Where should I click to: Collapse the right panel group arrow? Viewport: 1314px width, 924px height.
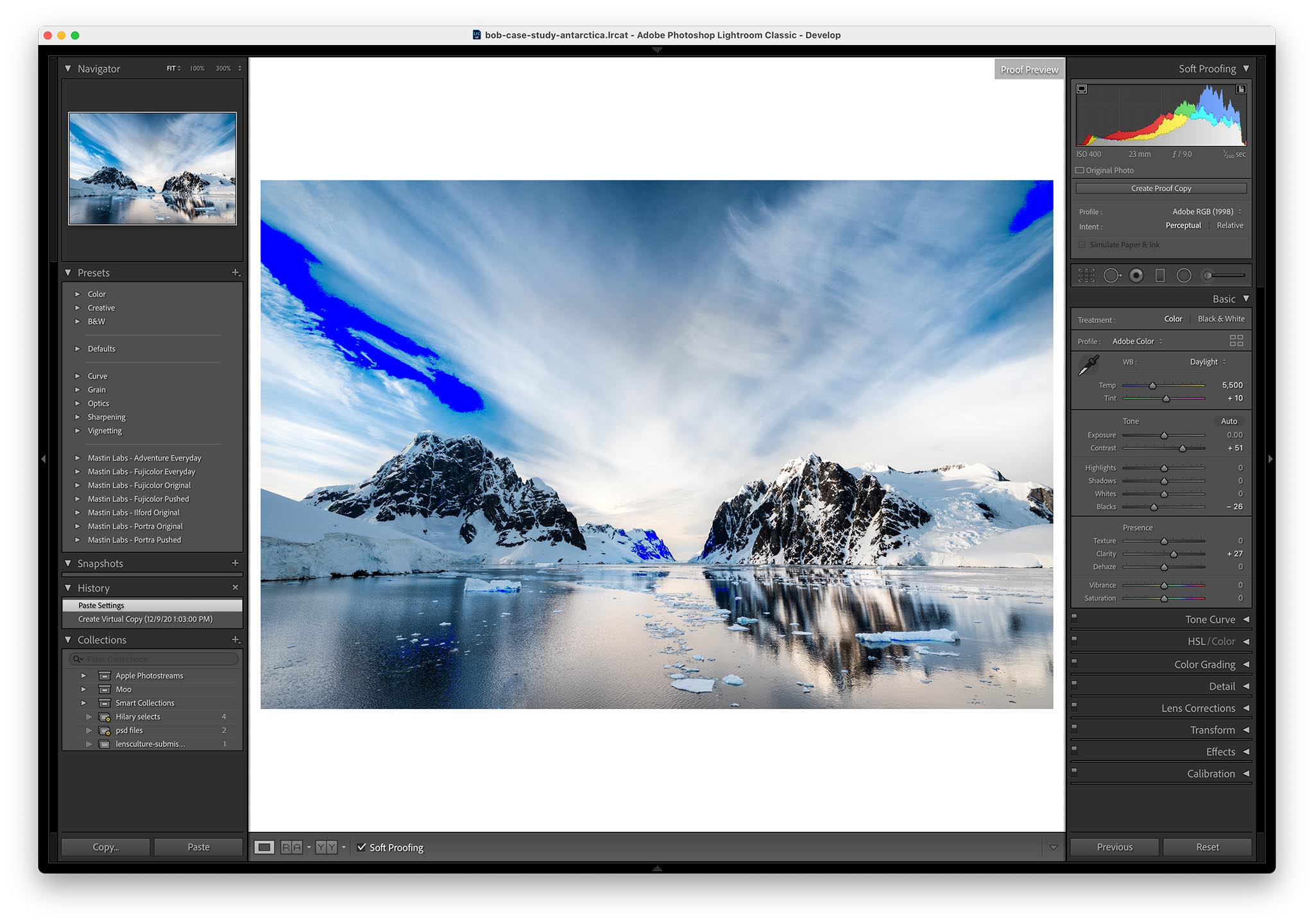tap(1270, 459)
